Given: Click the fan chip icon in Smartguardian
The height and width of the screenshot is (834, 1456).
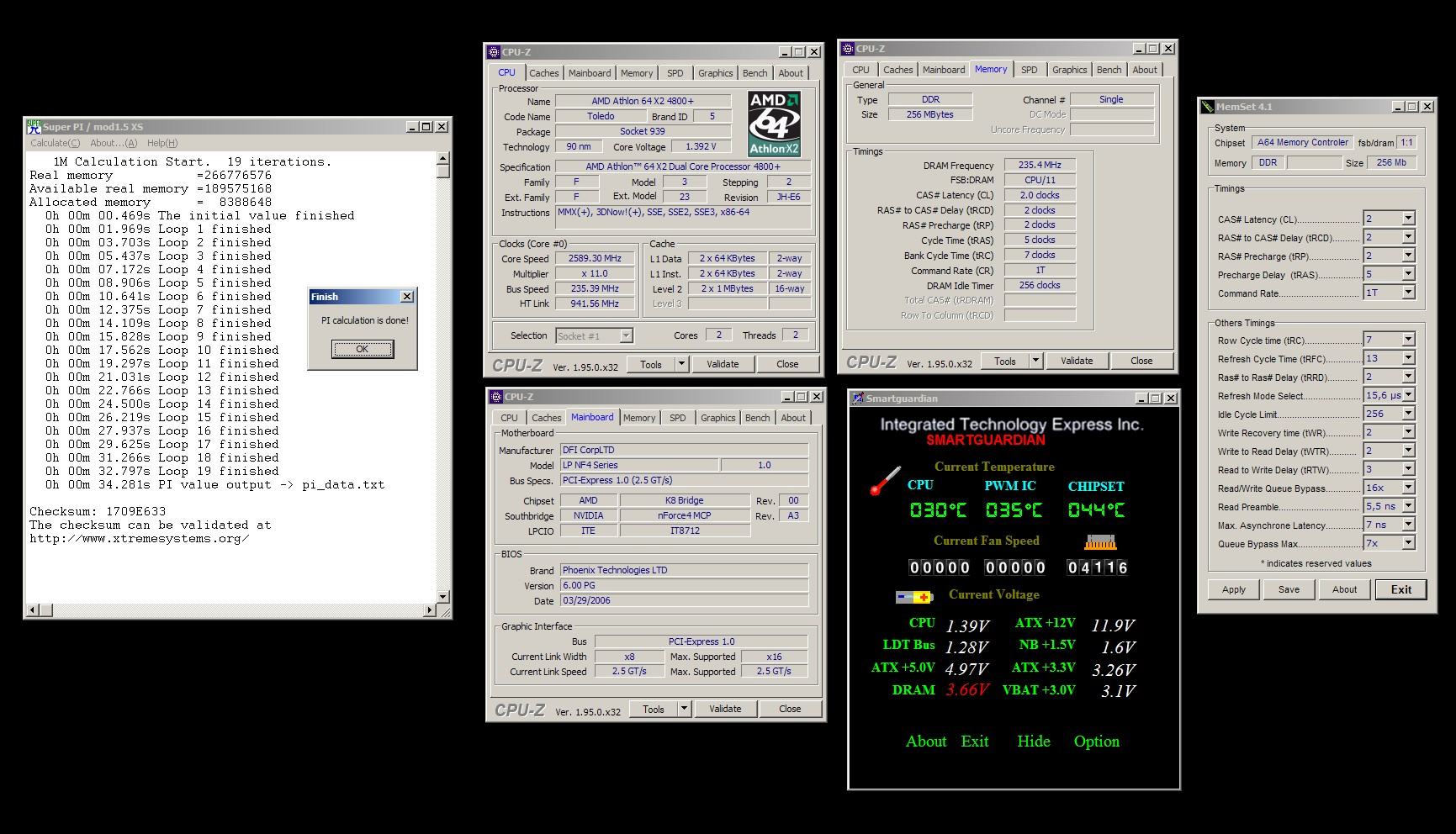Looking at the screenshot, I should (1099, 542).
